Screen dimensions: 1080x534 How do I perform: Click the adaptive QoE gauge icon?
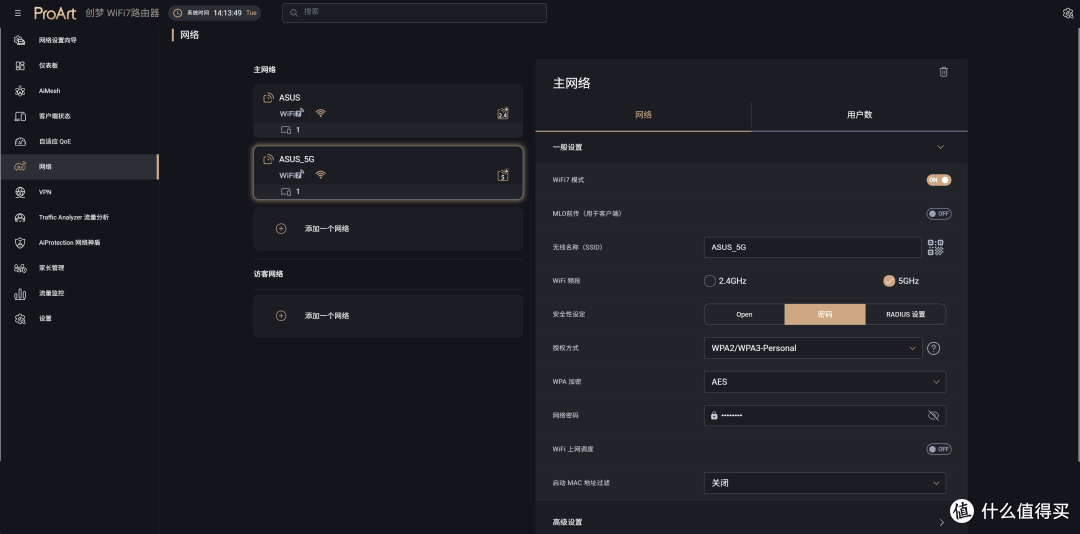click(20, 141)
